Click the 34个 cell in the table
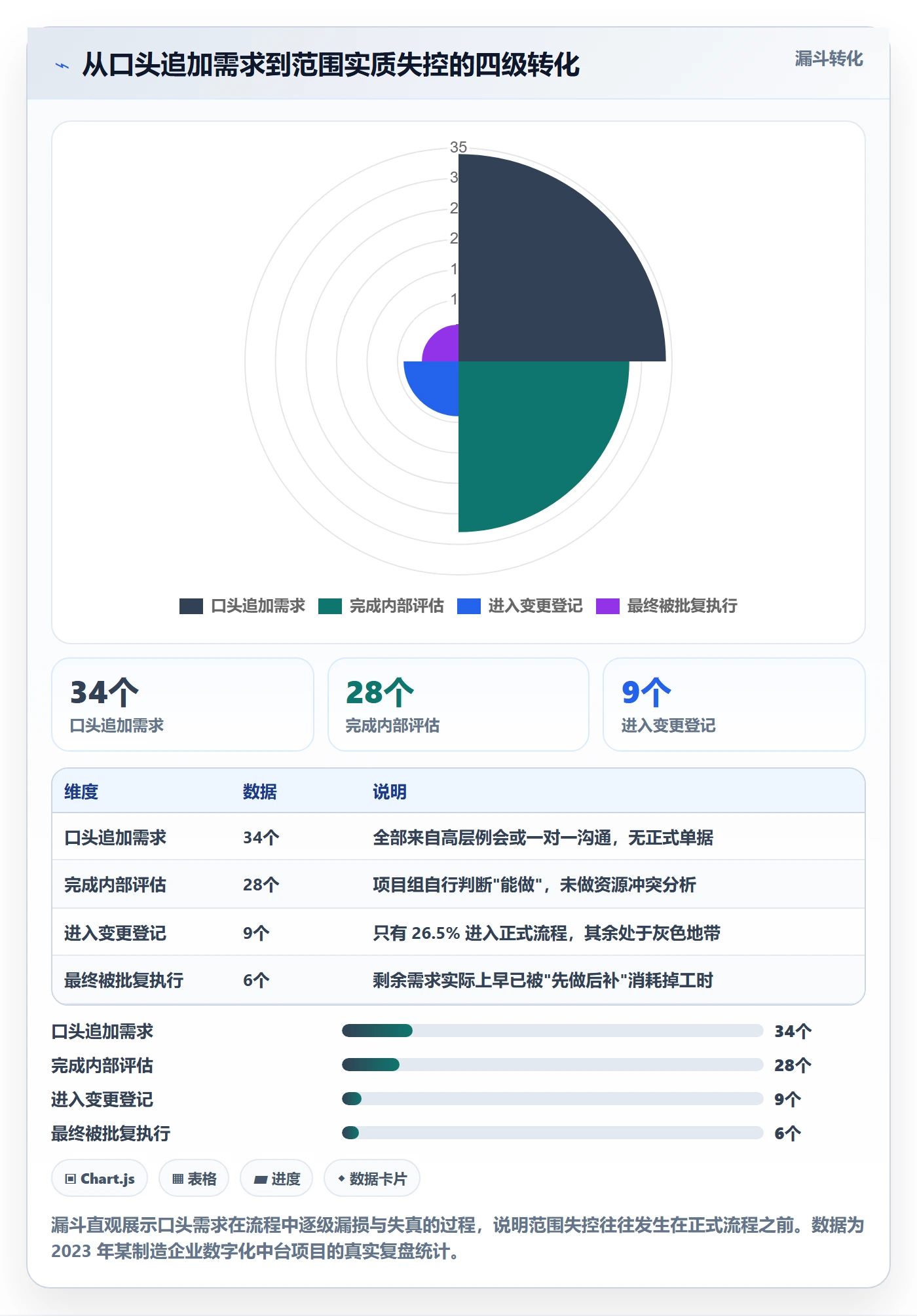This screenshot has height=1316, width=917. (261, 837)
